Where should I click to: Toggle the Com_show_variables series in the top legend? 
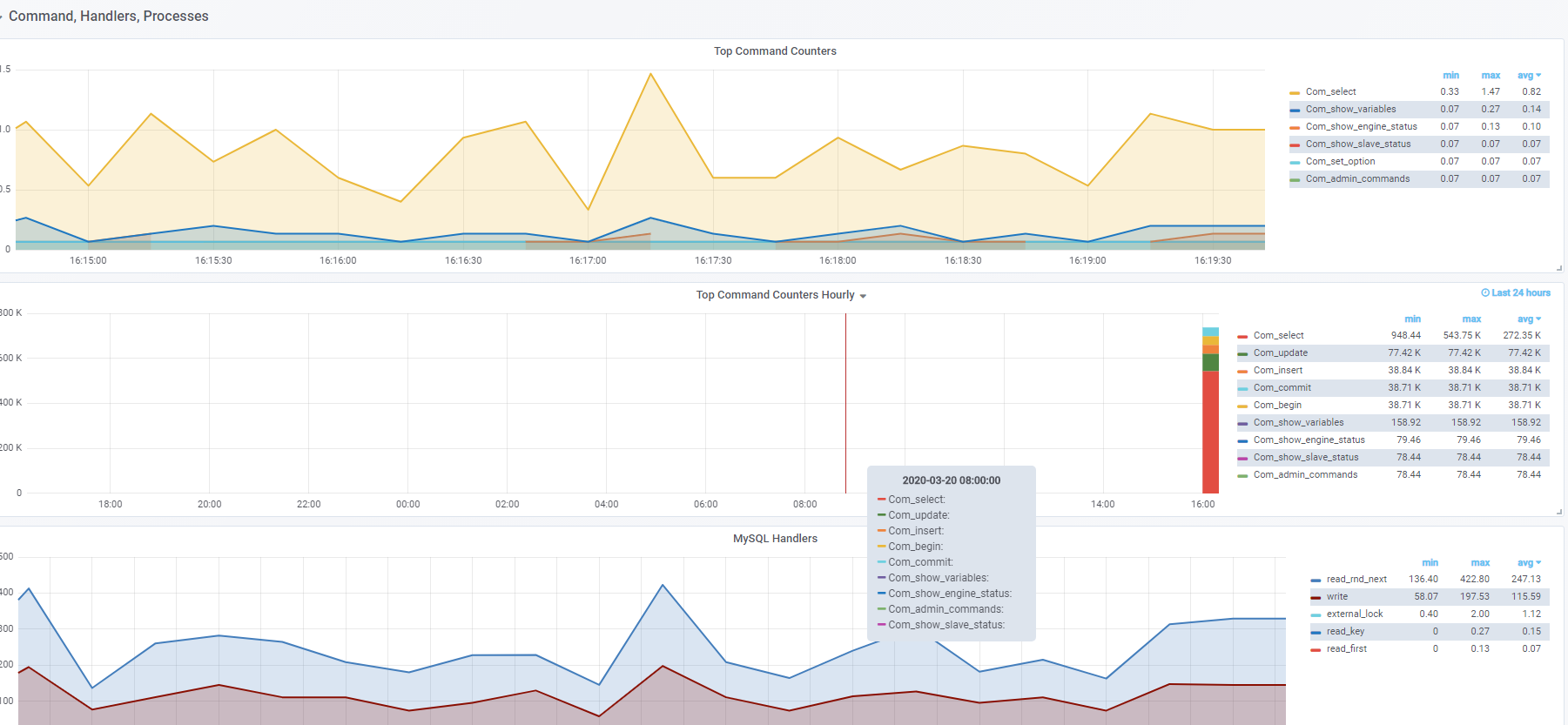pos(1350,109)
